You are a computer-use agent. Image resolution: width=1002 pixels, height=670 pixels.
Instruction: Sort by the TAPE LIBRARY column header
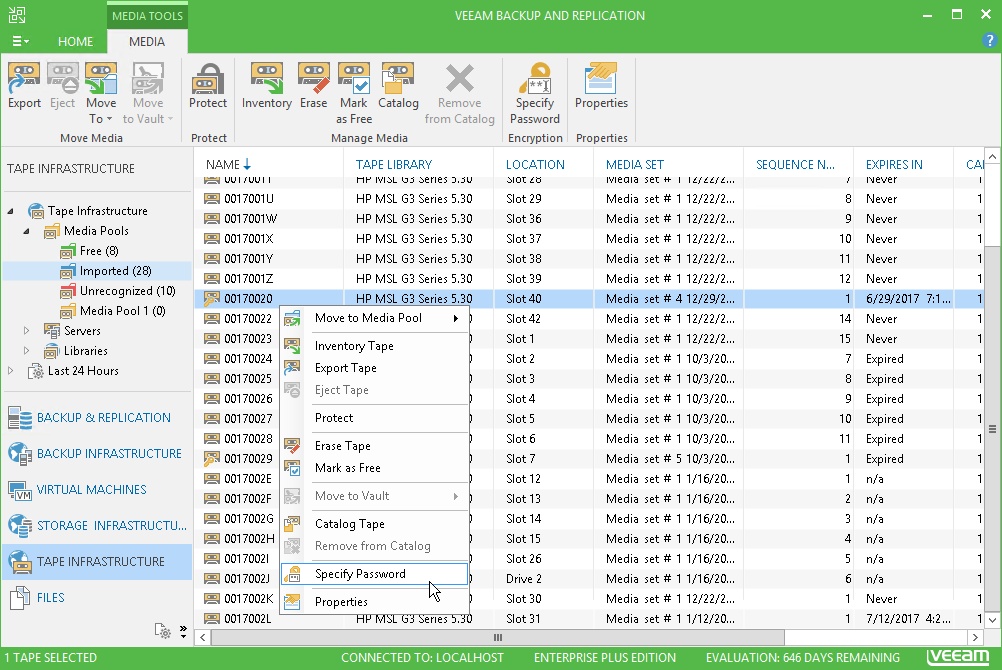coord(418,164)
